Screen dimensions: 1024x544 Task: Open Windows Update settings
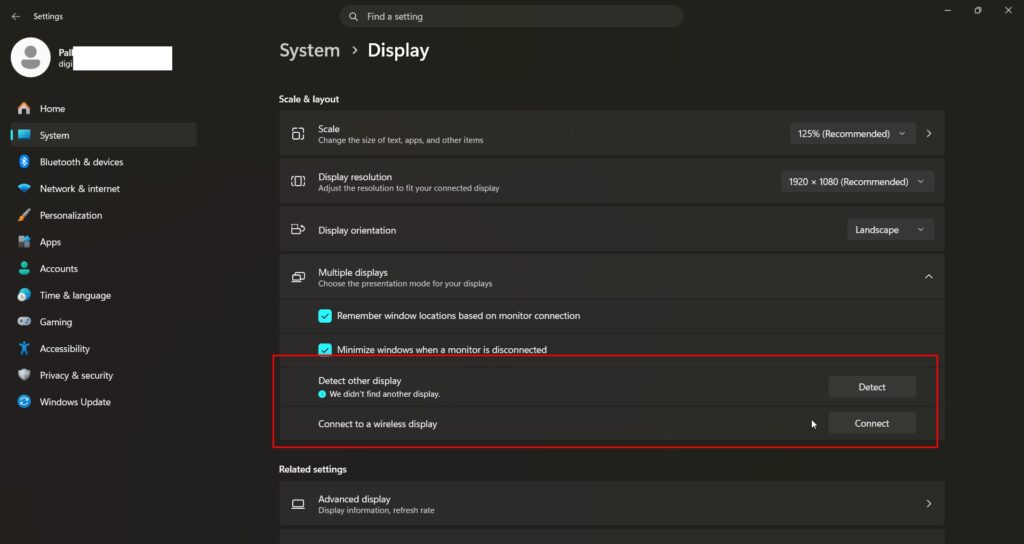tap(103, 402)
